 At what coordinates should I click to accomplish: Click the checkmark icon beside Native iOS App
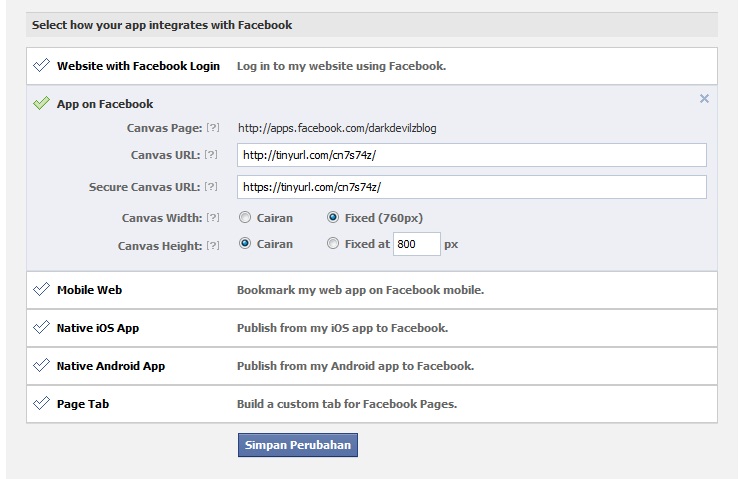point(42,327)
